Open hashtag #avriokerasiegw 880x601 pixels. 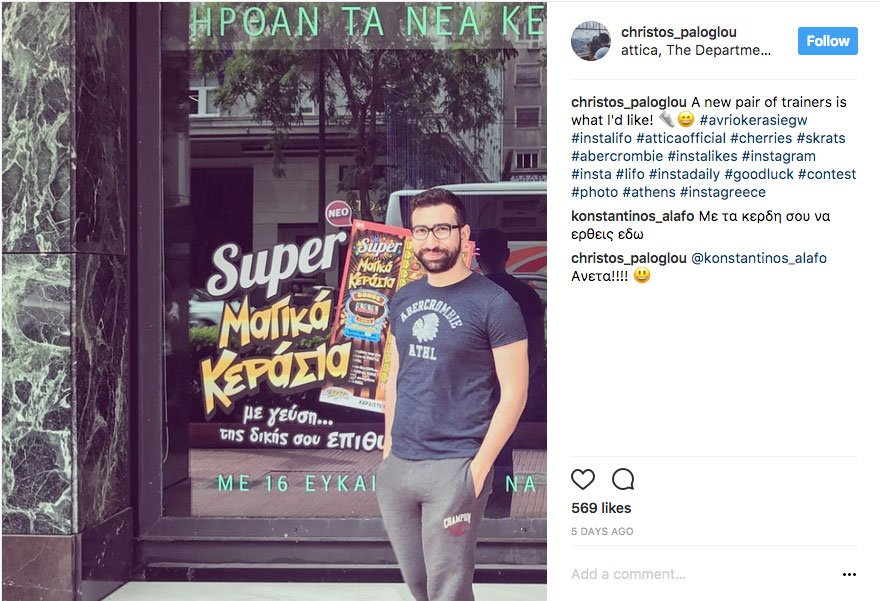click(x=753, y=120)
